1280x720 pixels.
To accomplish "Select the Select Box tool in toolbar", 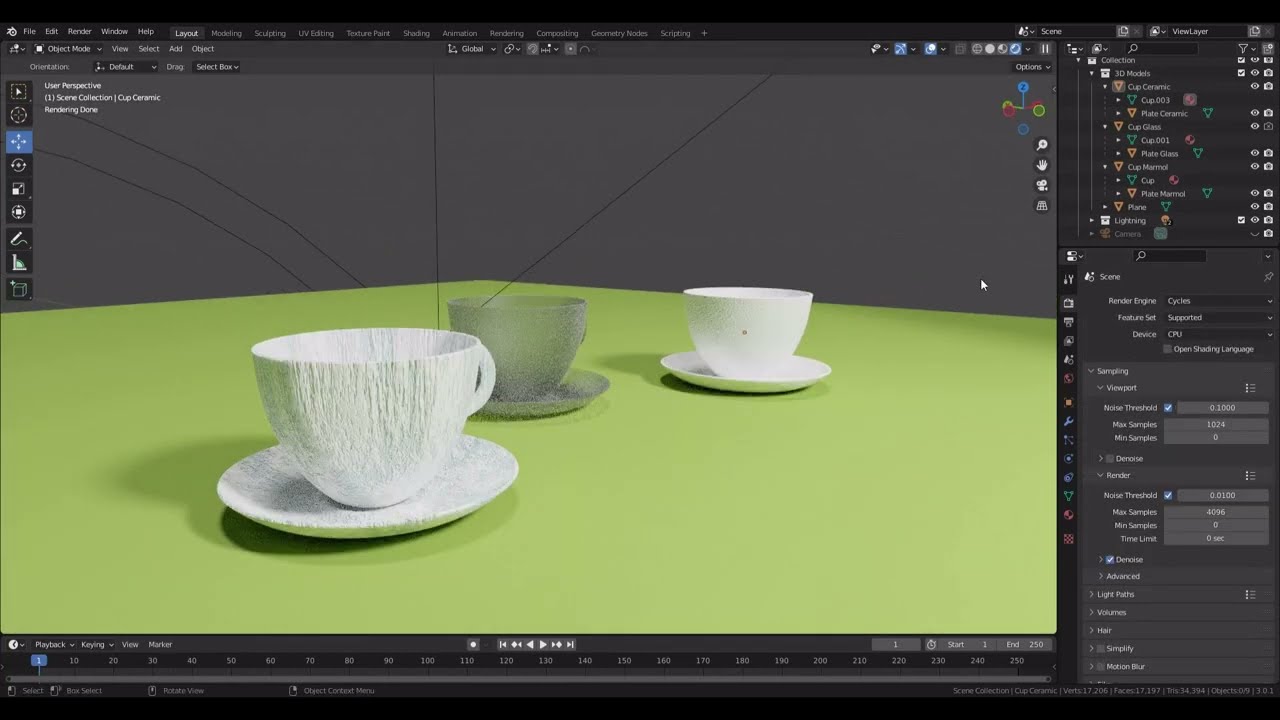I will pyautogui.click(x=18, y=91).
